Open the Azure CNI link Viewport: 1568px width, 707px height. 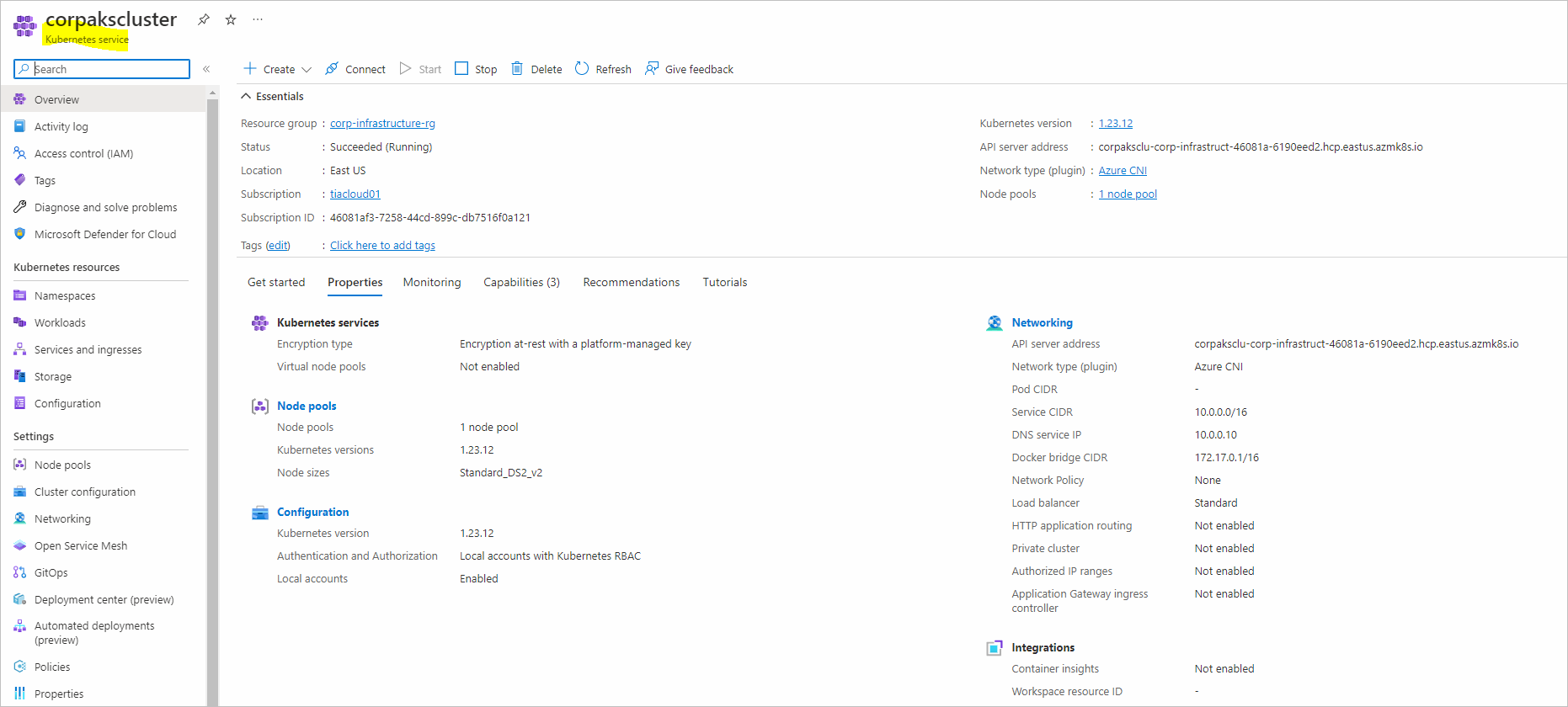(1123, 170)
